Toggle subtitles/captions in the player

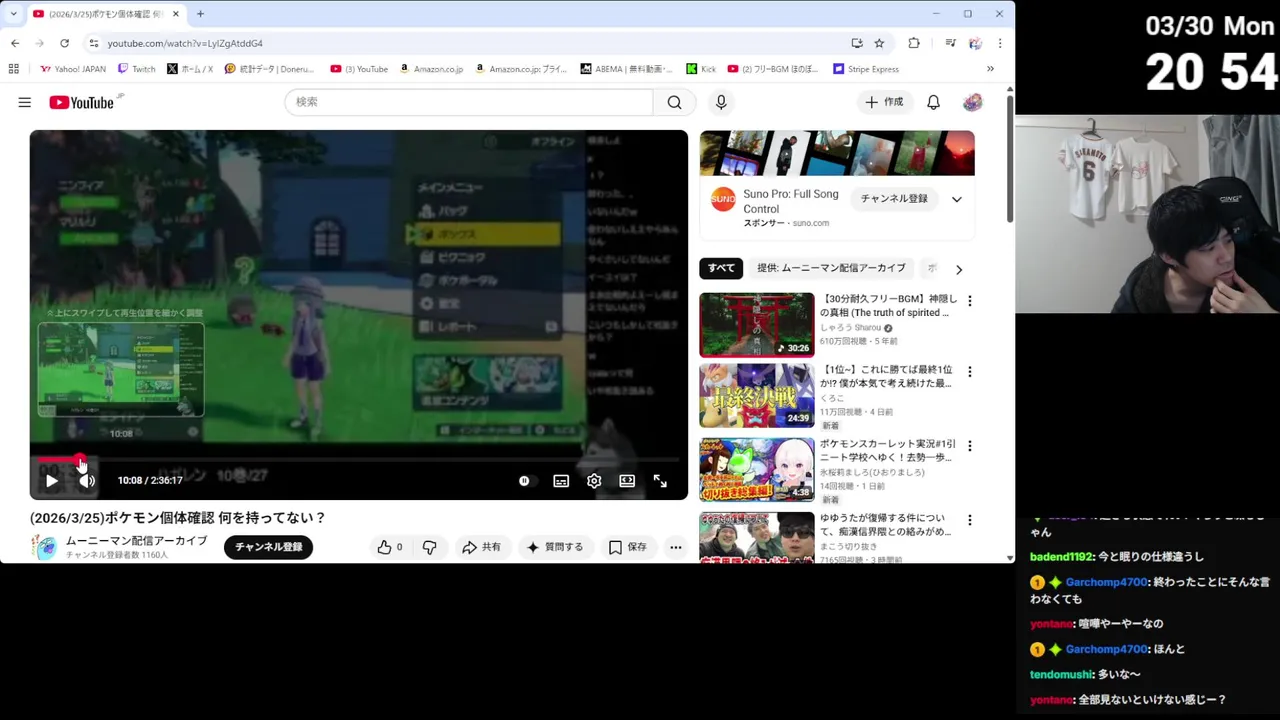[561, 481]
